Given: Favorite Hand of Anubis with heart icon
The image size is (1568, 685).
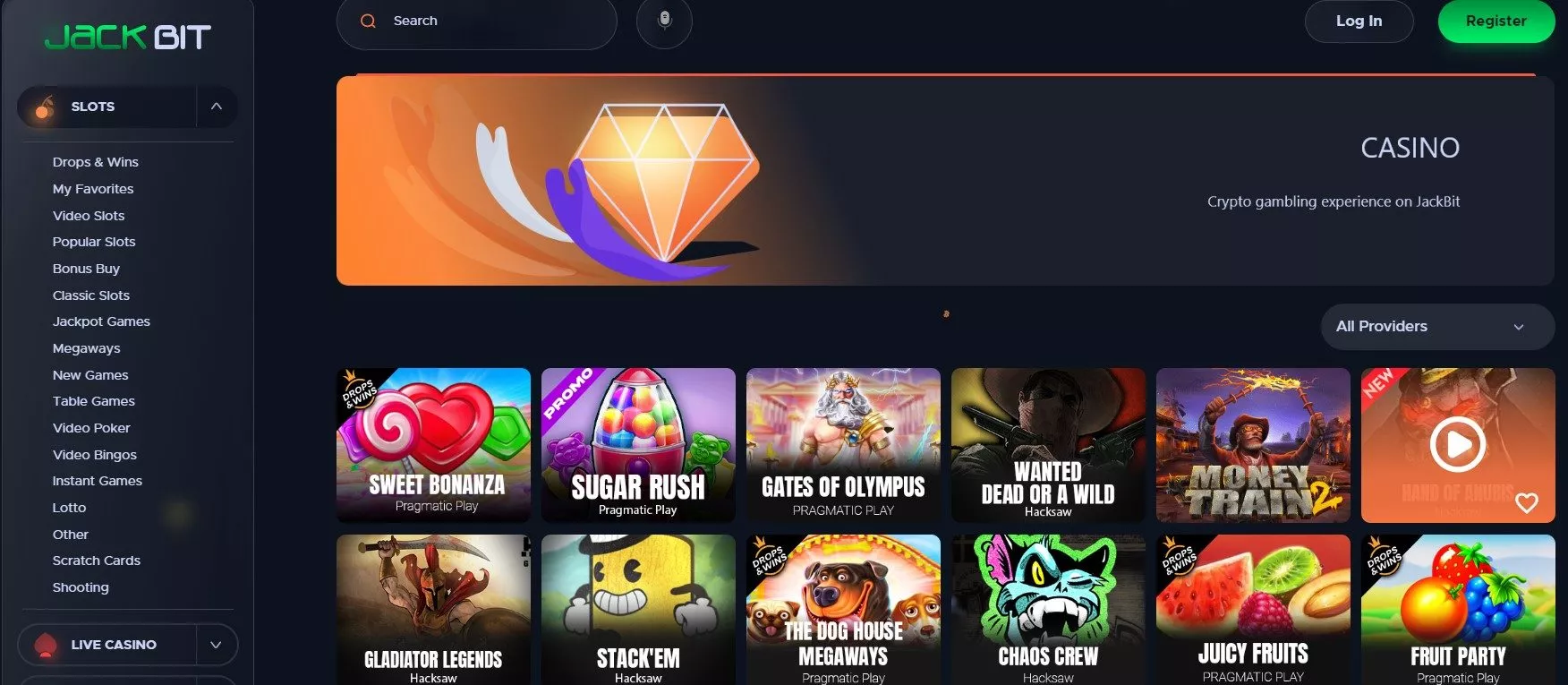Looking at the screenshot, I should point(1527,503).
